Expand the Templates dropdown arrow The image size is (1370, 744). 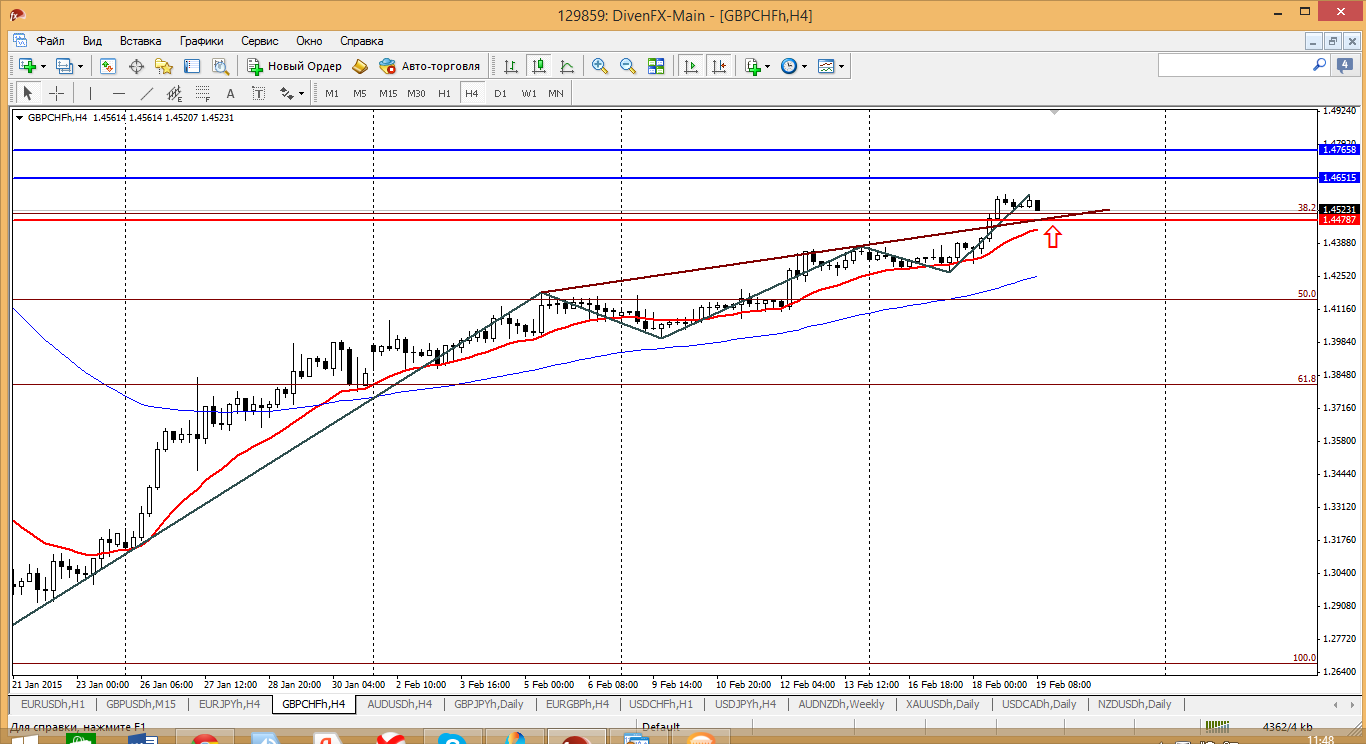pyautogui.click(x=841, y=66)
